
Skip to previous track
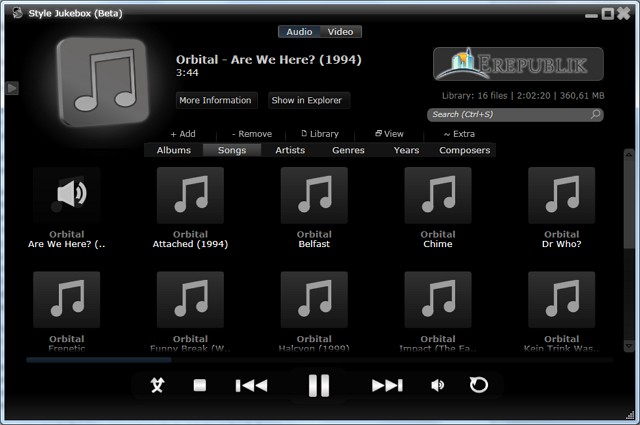tap(251, 385)
